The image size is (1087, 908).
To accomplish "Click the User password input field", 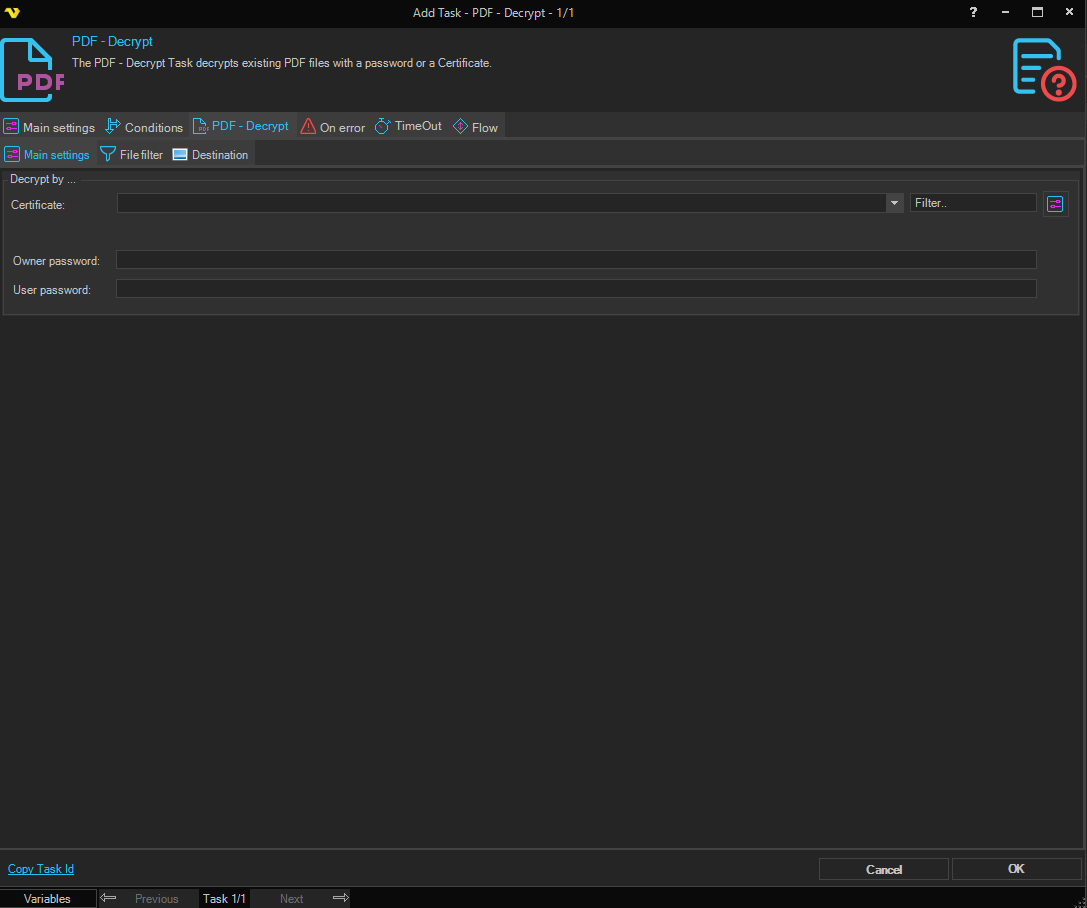I will click(576, 289).
